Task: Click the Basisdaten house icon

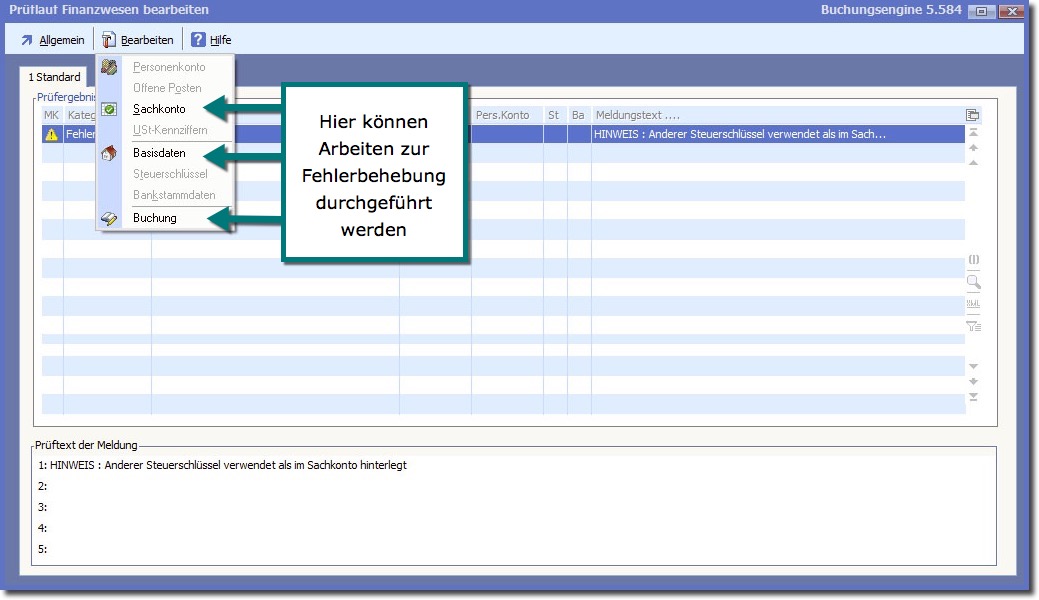Action: point(110,154)
